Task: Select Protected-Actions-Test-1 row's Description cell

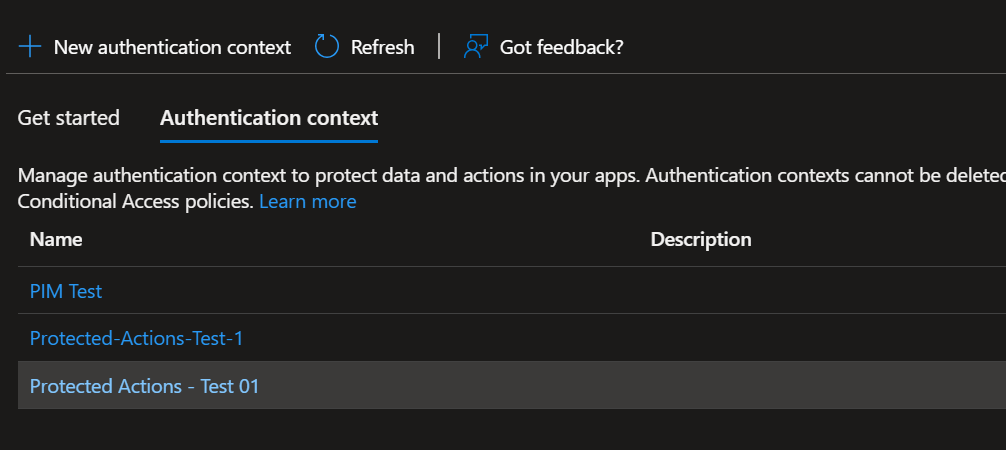Action: 800,338
